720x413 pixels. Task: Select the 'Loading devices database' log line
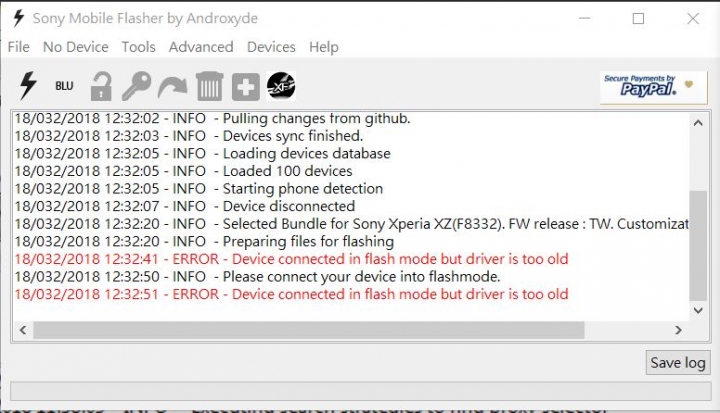click(202, 153)
